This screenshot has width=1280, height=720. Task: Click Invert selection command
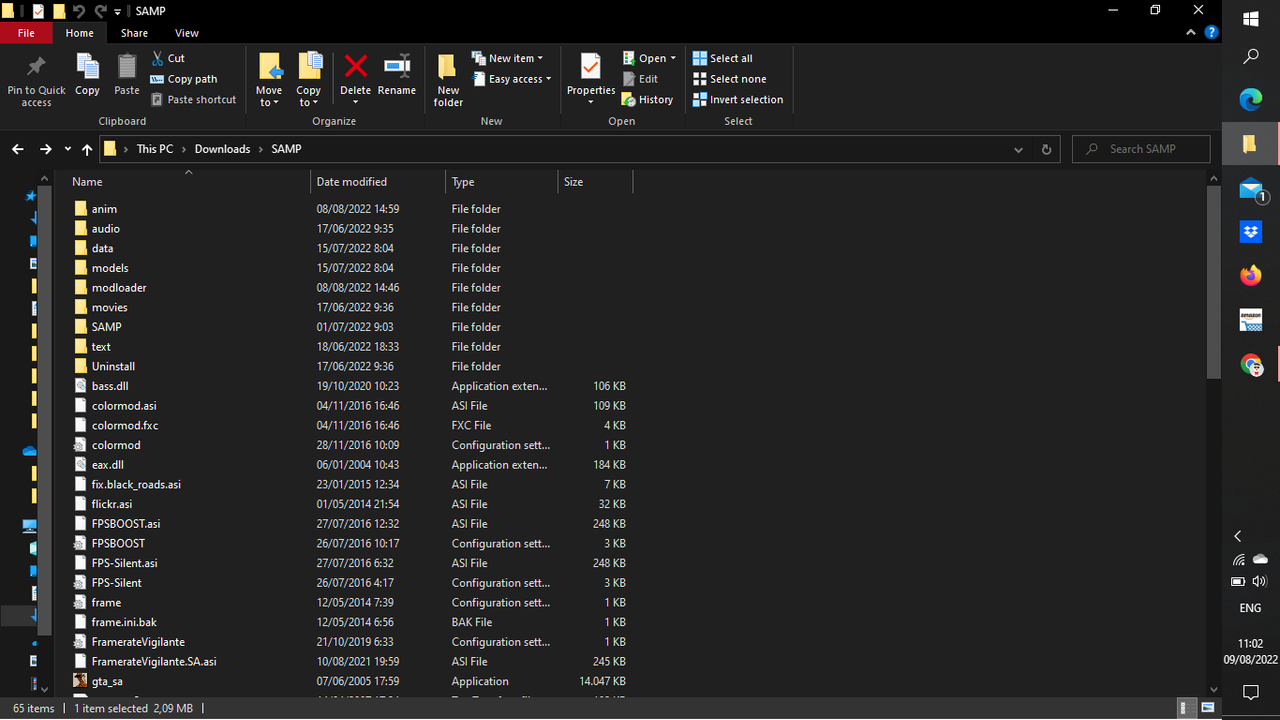point(738,100)
